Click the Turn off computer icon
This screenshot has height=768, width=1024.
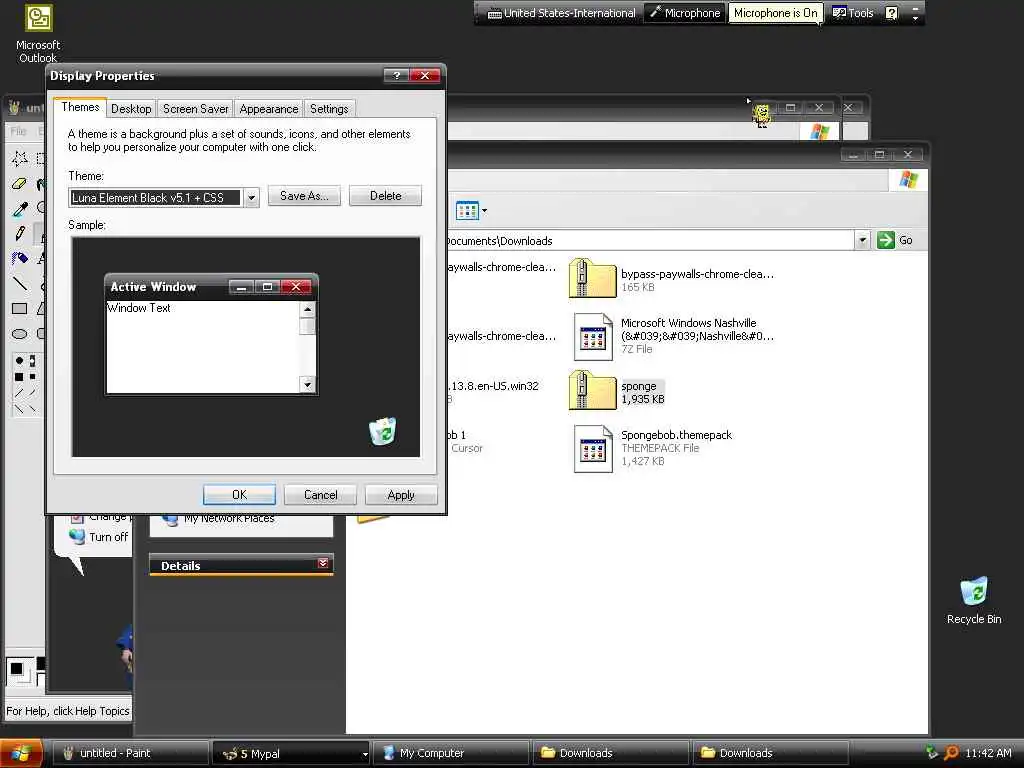[x=77, y=536]
